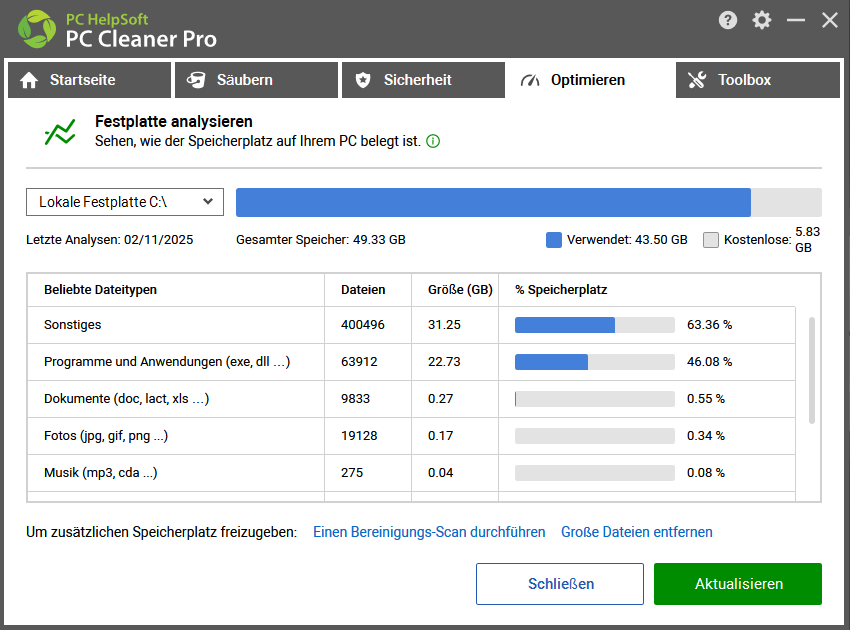Click the 0.34 % percentage value
The width and height of the screenshot is (850, 630).
pos(705,435)
